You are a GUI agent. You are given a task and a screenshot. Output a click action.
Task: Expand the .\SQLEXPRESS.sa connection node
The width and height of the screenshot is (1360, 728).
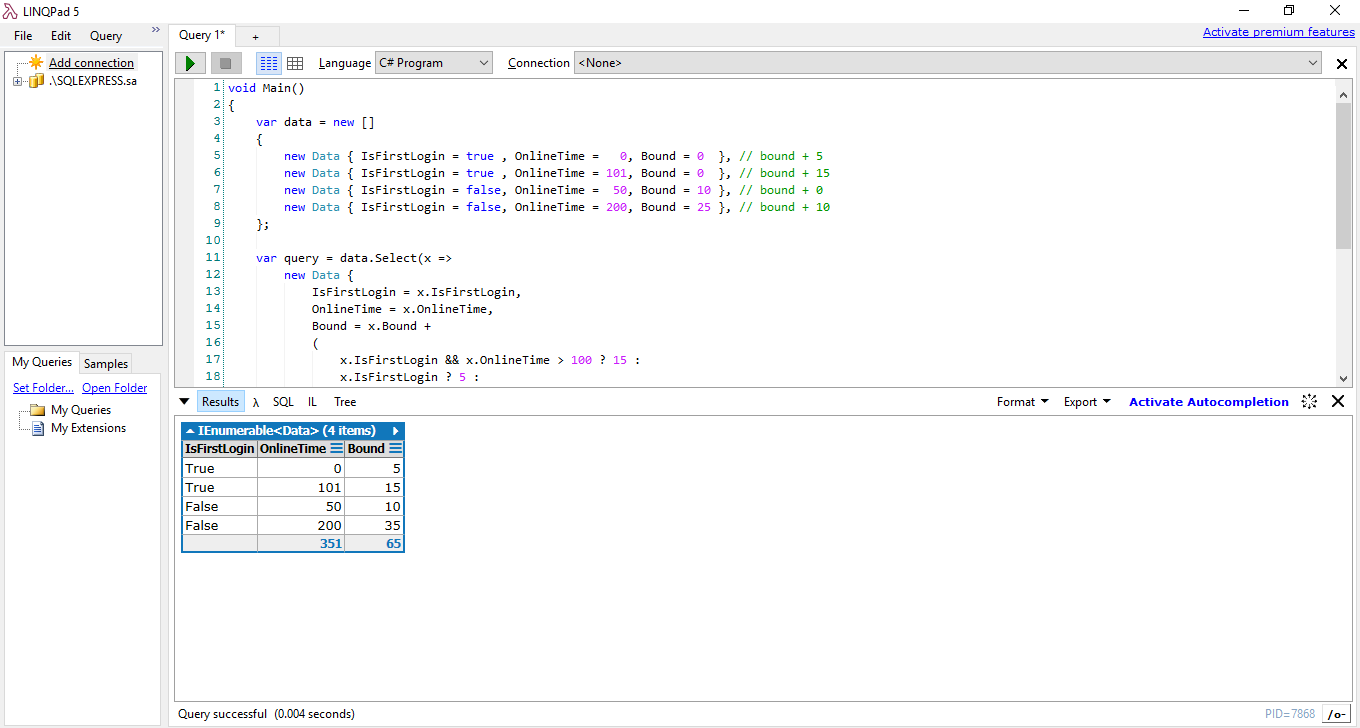coord(17,81)
